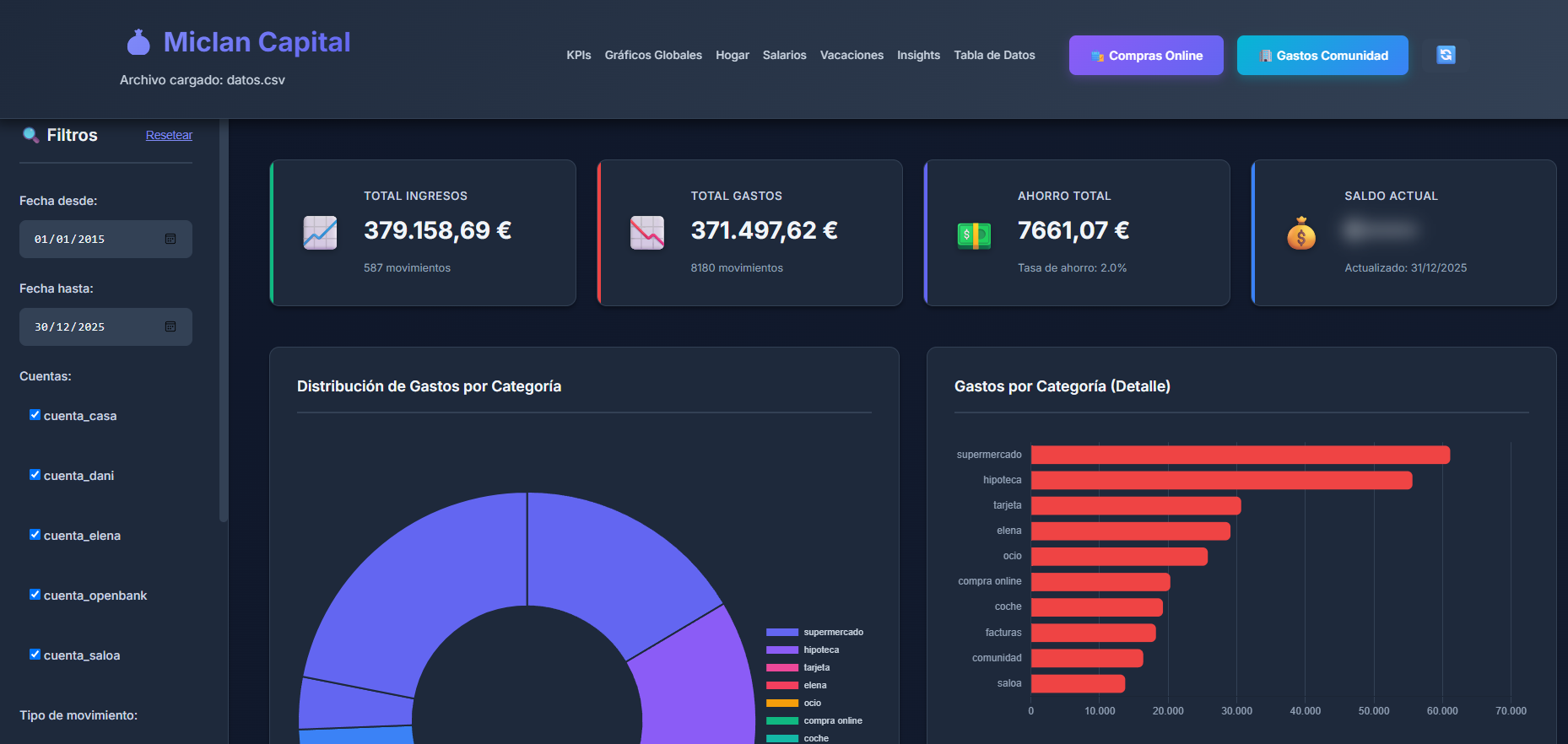
Task: Click the hipoteca bar in the detail chart
Action: click(1221, 480)
